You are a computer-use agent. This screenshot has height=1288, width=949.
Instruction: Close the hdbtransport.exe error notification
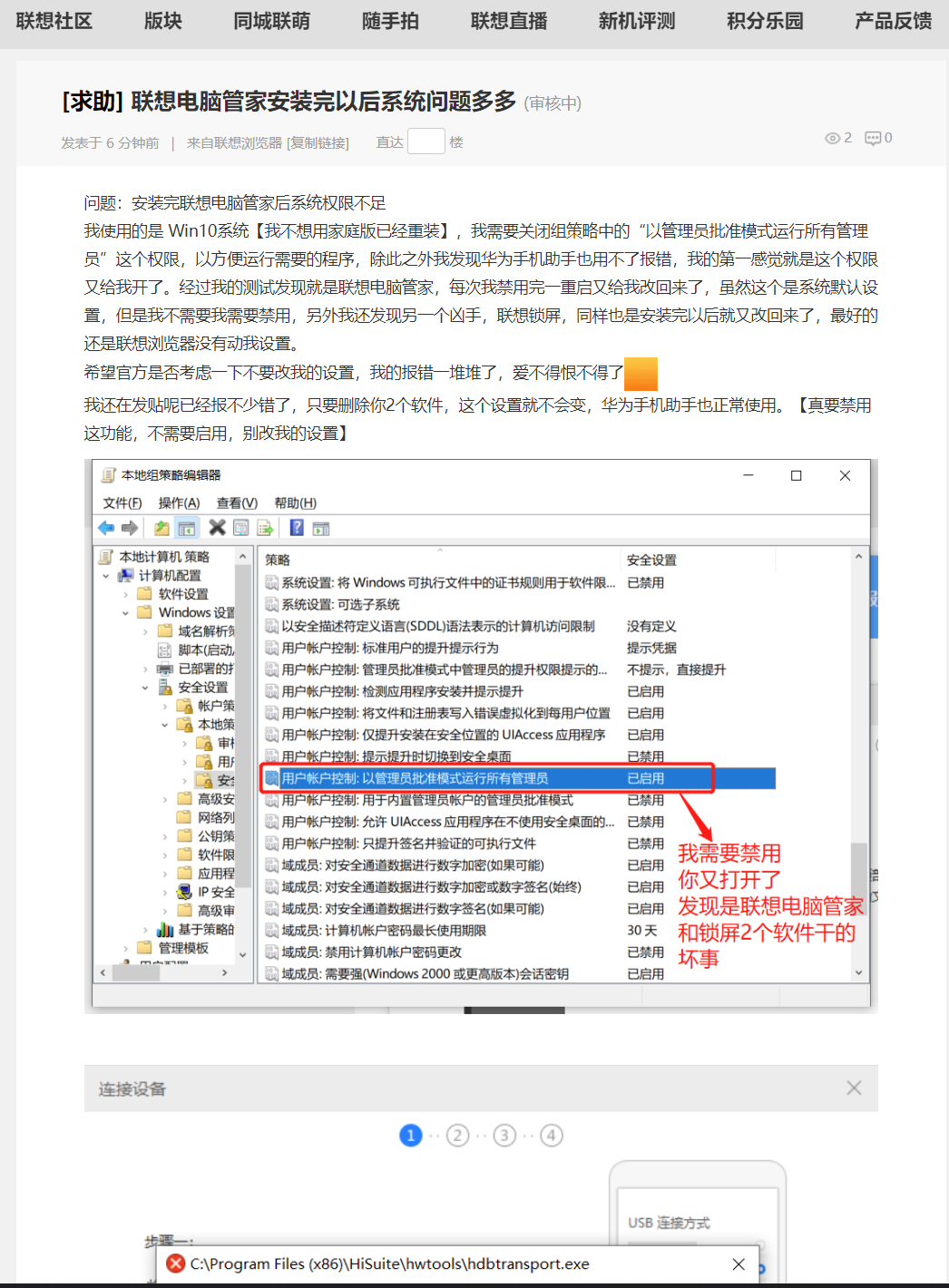click(x=739, y=1264)
